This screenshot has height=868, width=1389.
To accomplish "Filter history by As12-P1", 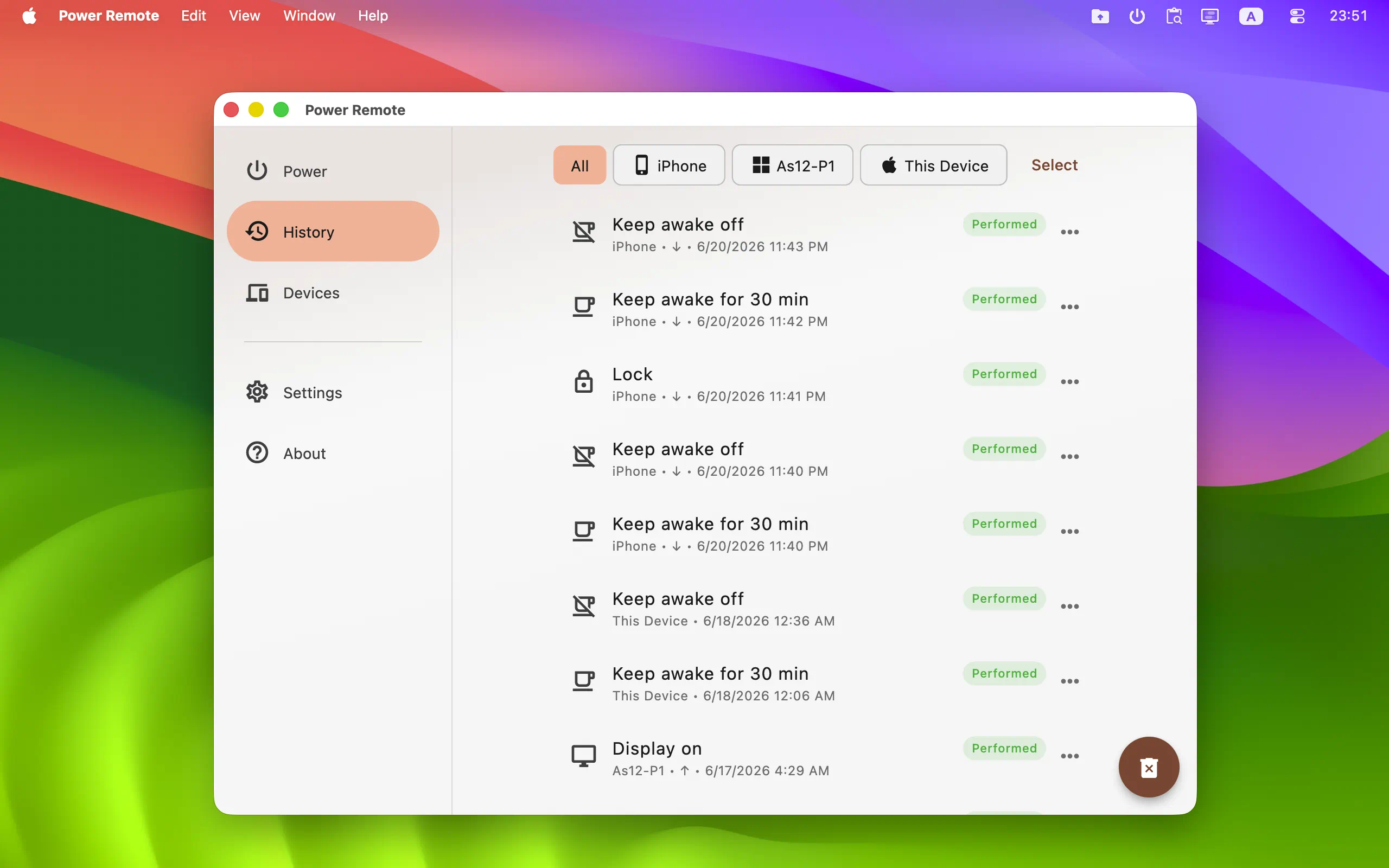I will (792, 165).
